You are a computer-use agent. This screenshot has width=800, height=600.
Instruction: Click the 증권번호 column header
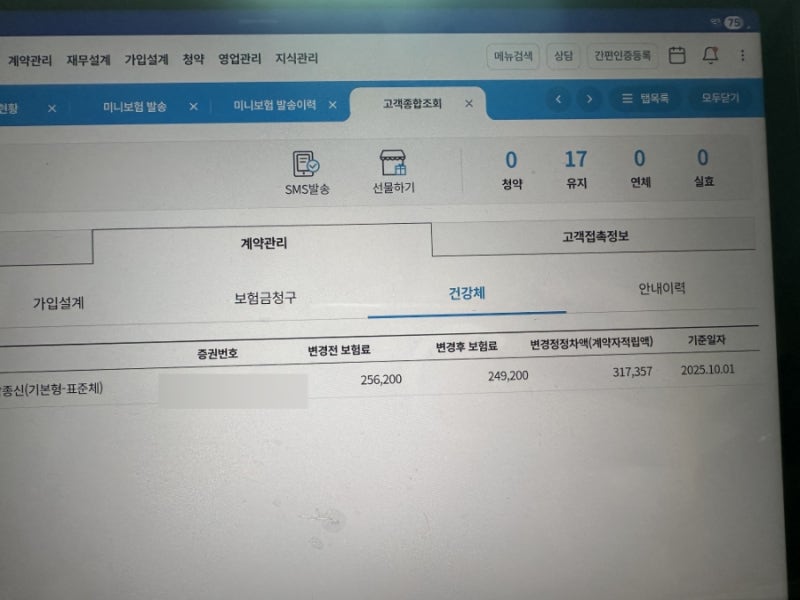tap(217, 353)
